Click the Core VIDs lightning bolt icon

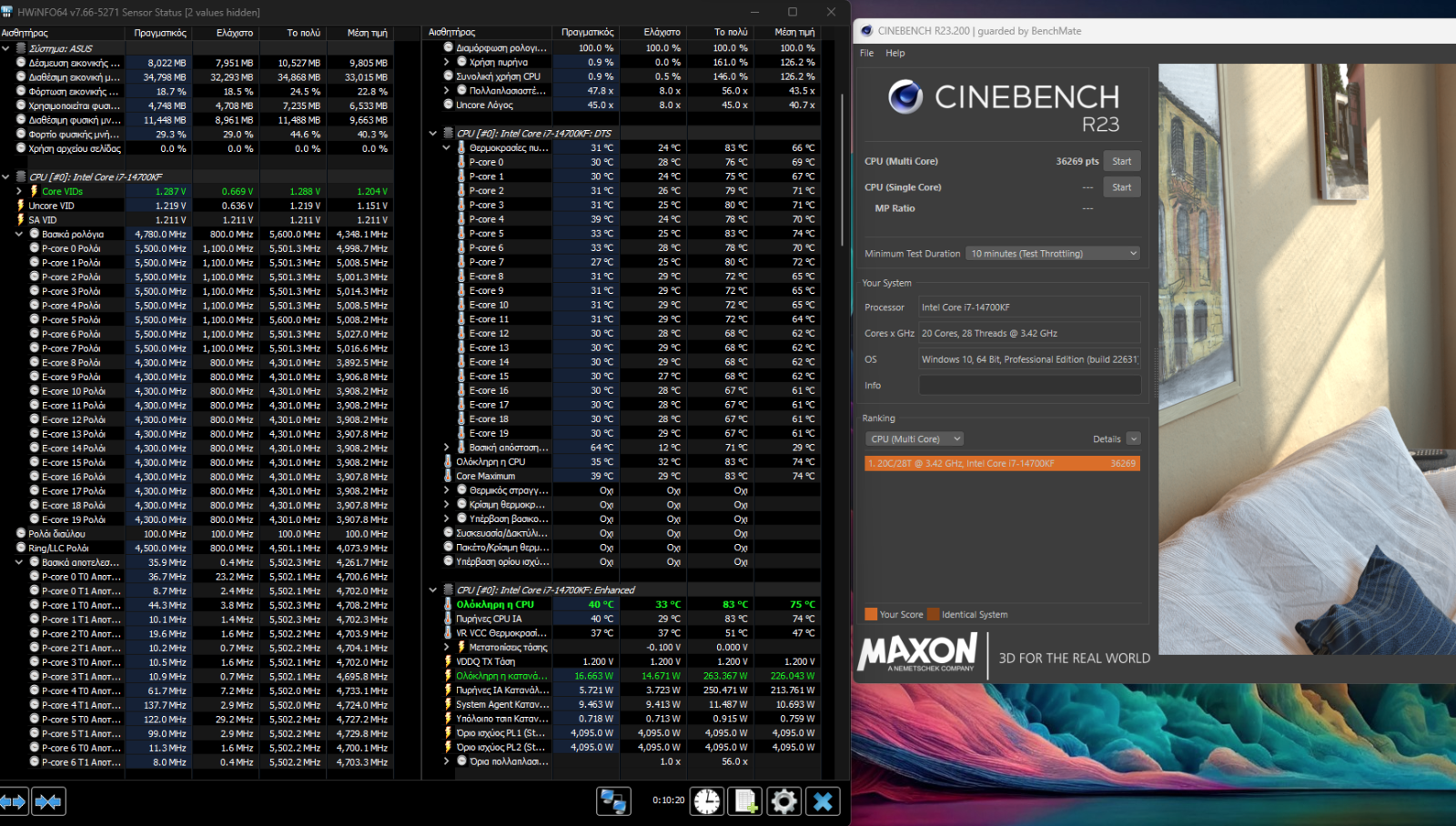coord(34,191)
